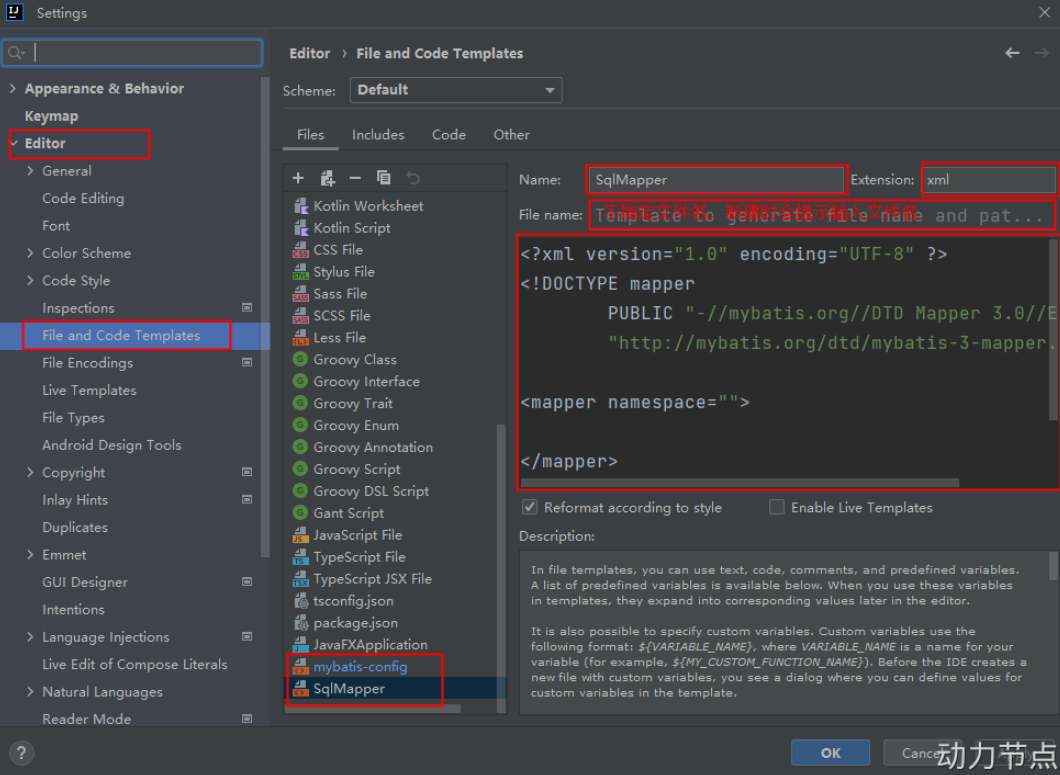The height and width of the screenshot is (775, 1060).
Task: Click the OK button
Action: [x=830, y=753]
